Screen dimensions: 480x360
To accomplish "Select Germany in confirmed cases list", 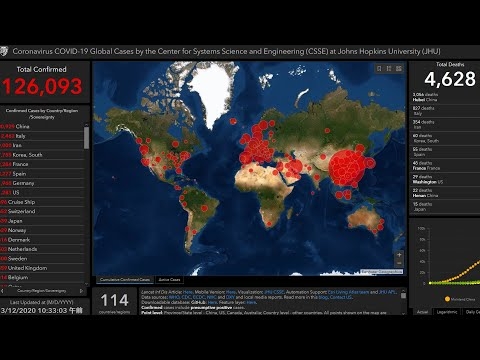I will (42, 183).
